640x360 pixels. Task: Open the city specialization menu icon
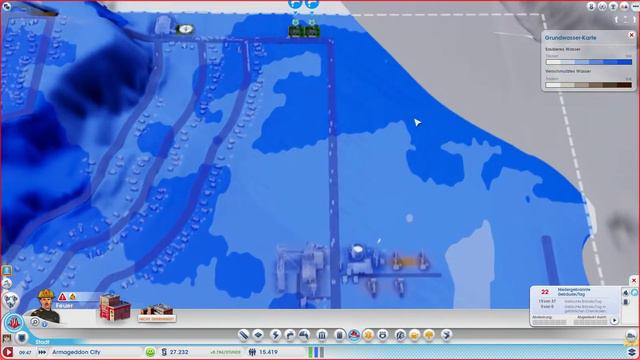(447, 335)
